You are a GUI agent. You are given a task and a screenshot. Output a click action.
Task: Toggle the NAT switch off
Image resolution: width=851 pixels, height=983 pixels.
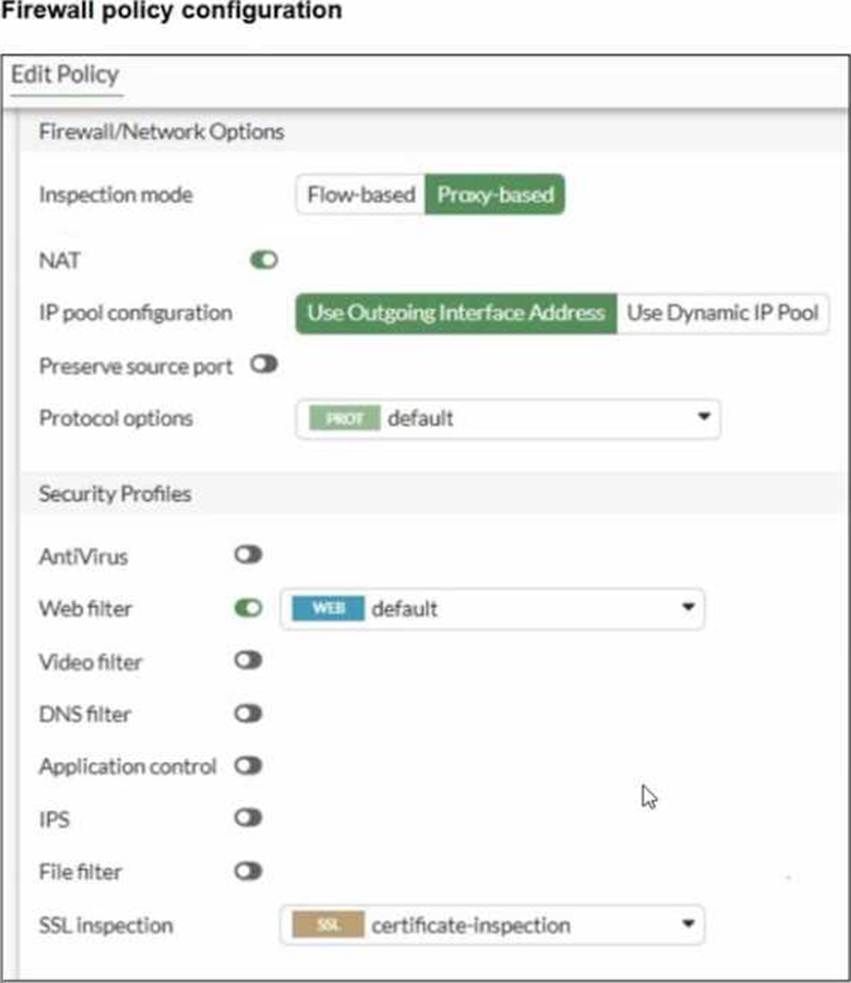click(x=264, y=260)
